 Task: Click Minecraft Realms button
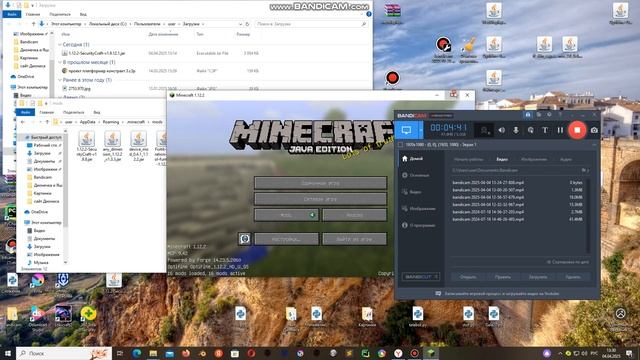click(x=354, y=215)
